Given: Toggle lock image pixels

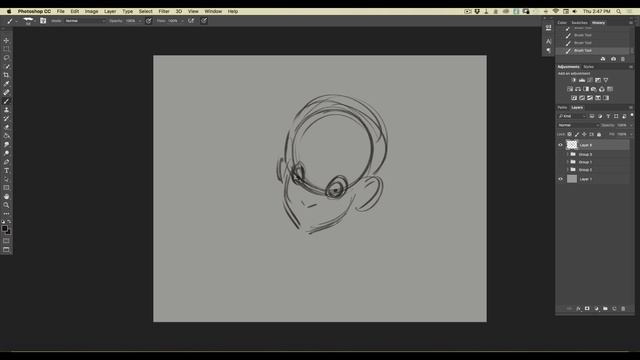Looking at the screenshot, I should click(x=577, y=134).
